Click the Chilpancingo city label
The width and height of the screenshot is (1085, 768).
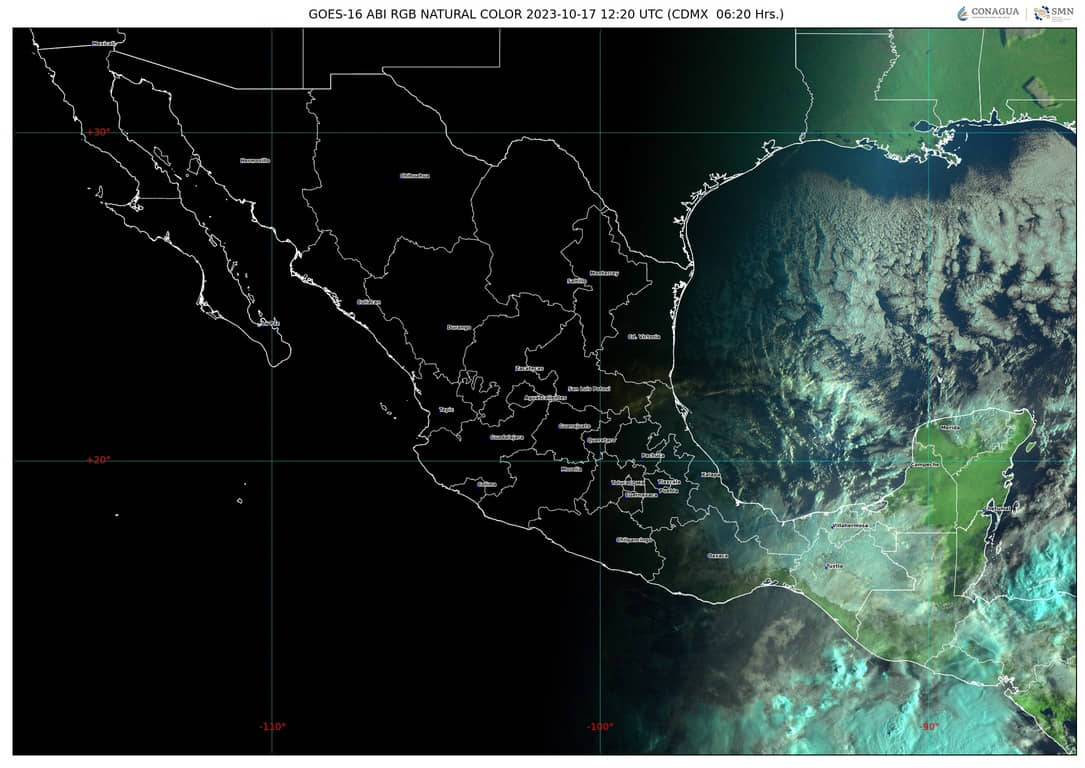pos(634,540)
